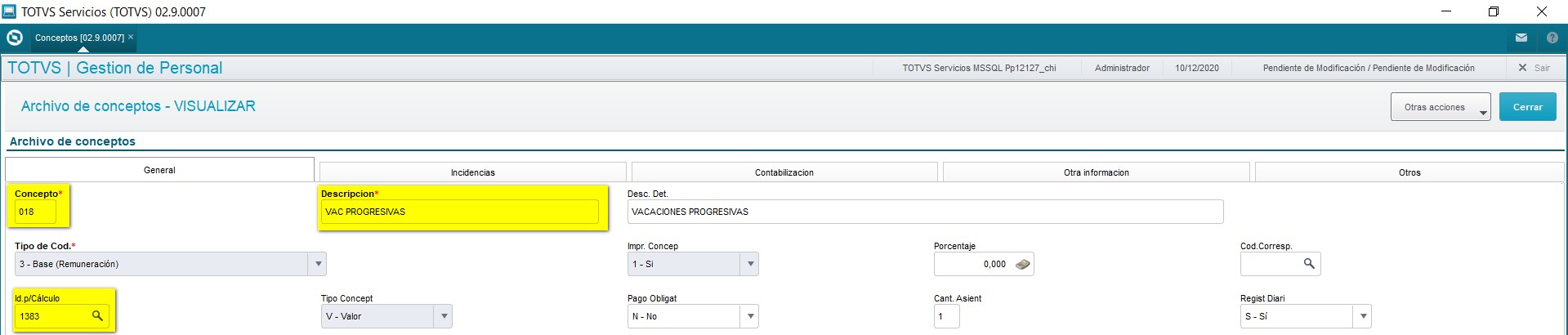Image resolution: width=1568 pixels, height=335 pixels.
Task: Click the calculator icon in Porcentaje field
Action: coord(1023,264)
